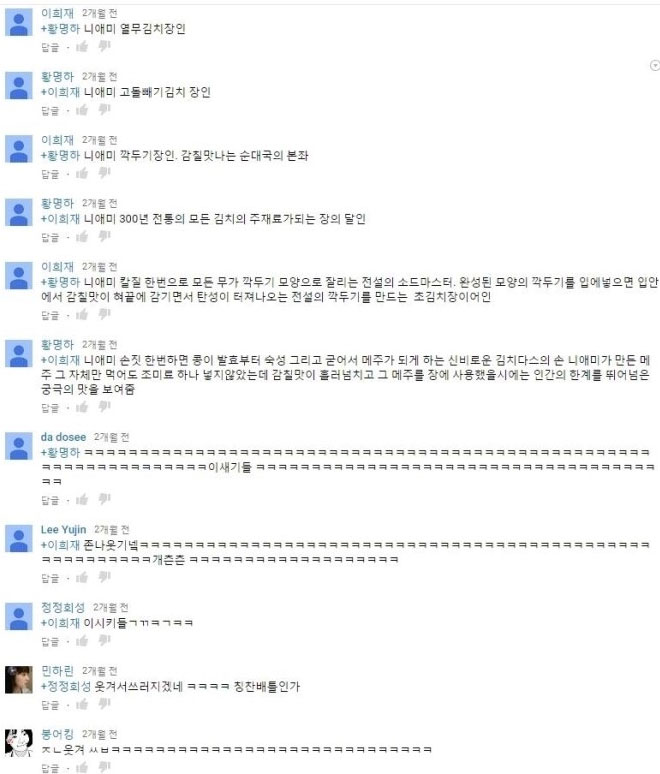Viewport: 660px width, 774px height.
Task: Click 답글 reply under 민하린's comment
Action: (x=50, y=705)
